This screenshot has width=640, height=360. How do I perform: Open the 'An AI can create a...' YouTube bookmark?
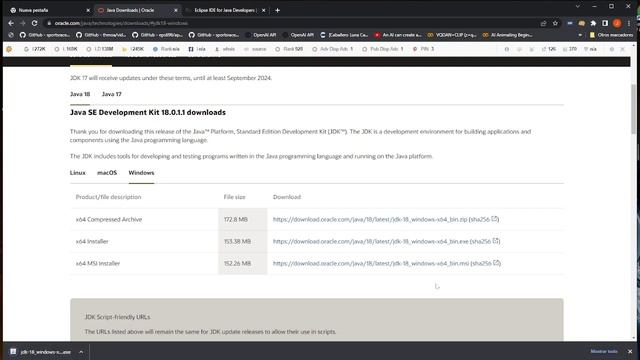(398, 35)
